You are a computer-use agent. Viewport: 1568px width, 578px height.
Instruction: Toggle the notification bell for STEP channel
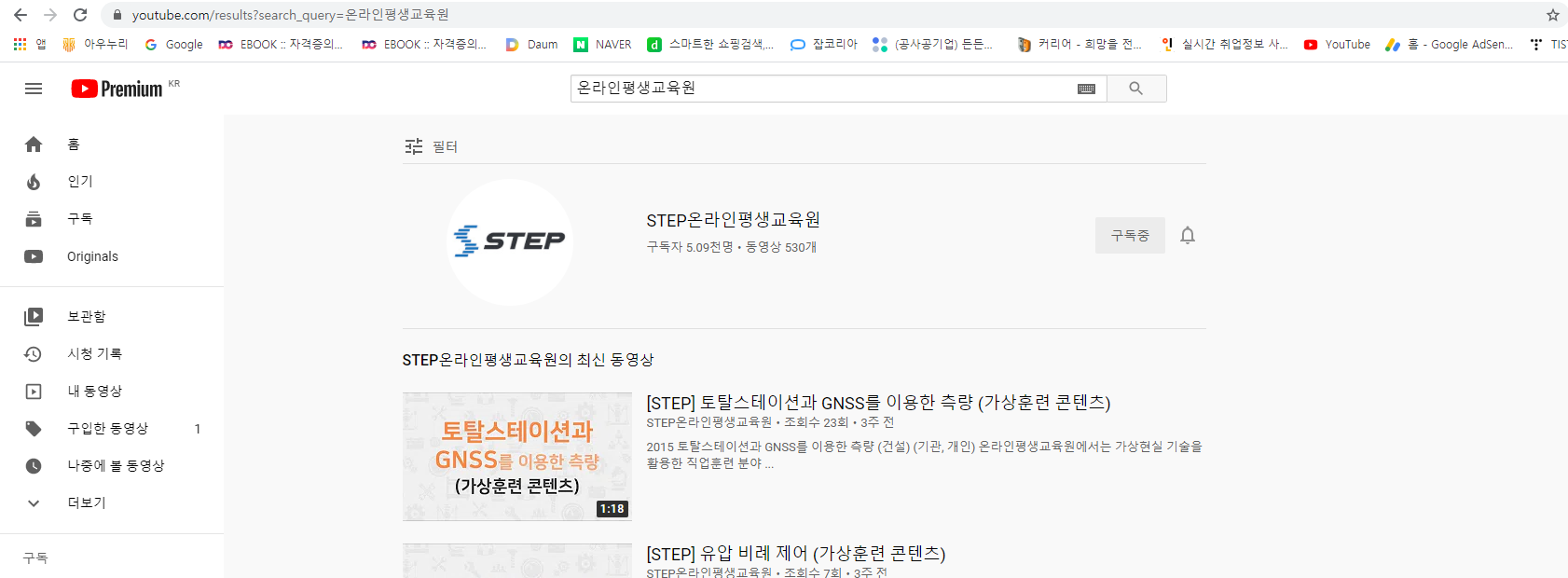[1188, 236]
